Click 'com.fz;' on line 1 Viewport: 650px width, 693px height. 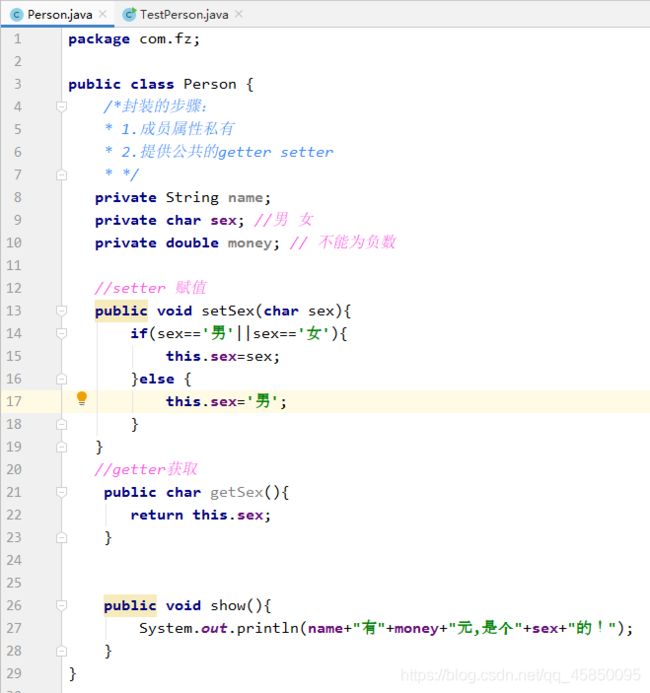pos(170,39)
